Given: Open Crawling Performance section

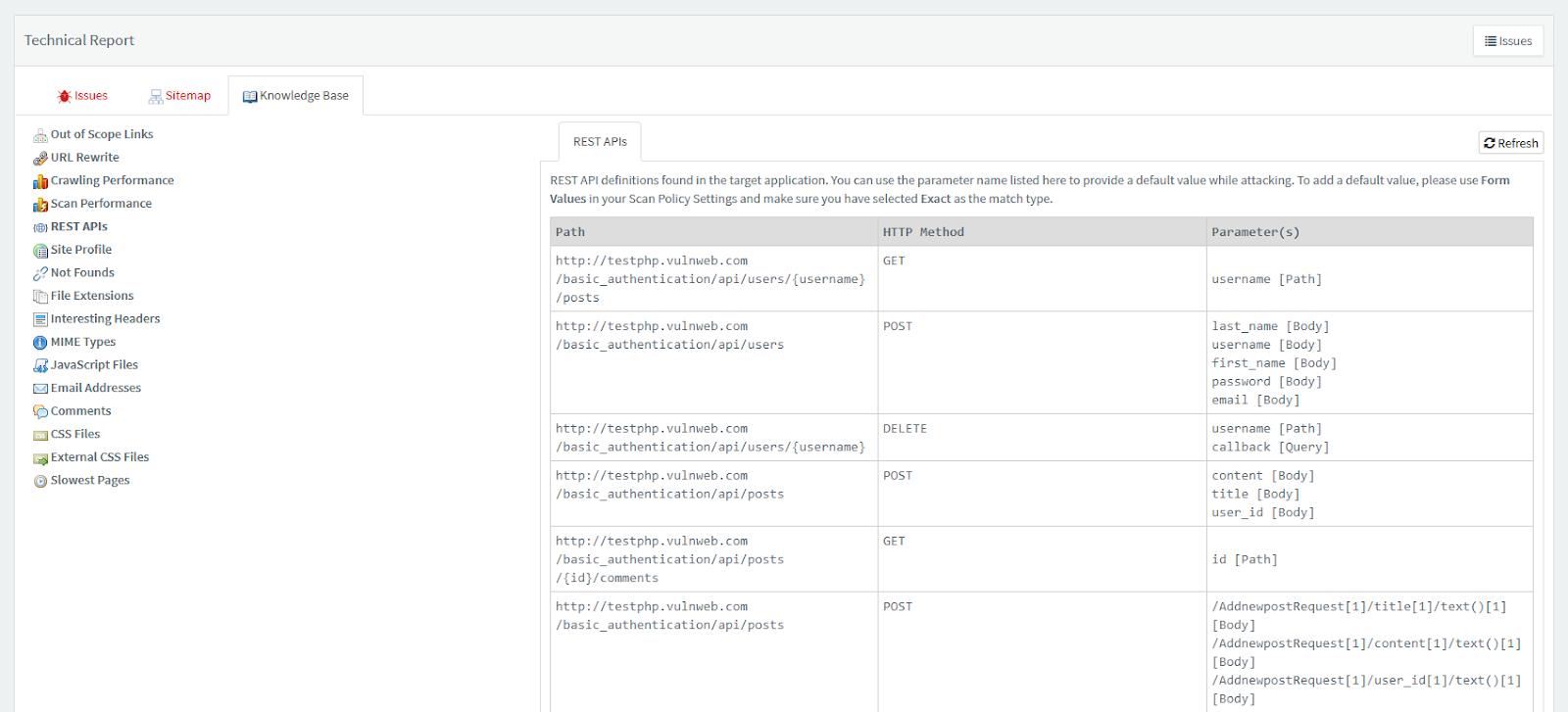Looking at the screenshot, I should 113,180.
